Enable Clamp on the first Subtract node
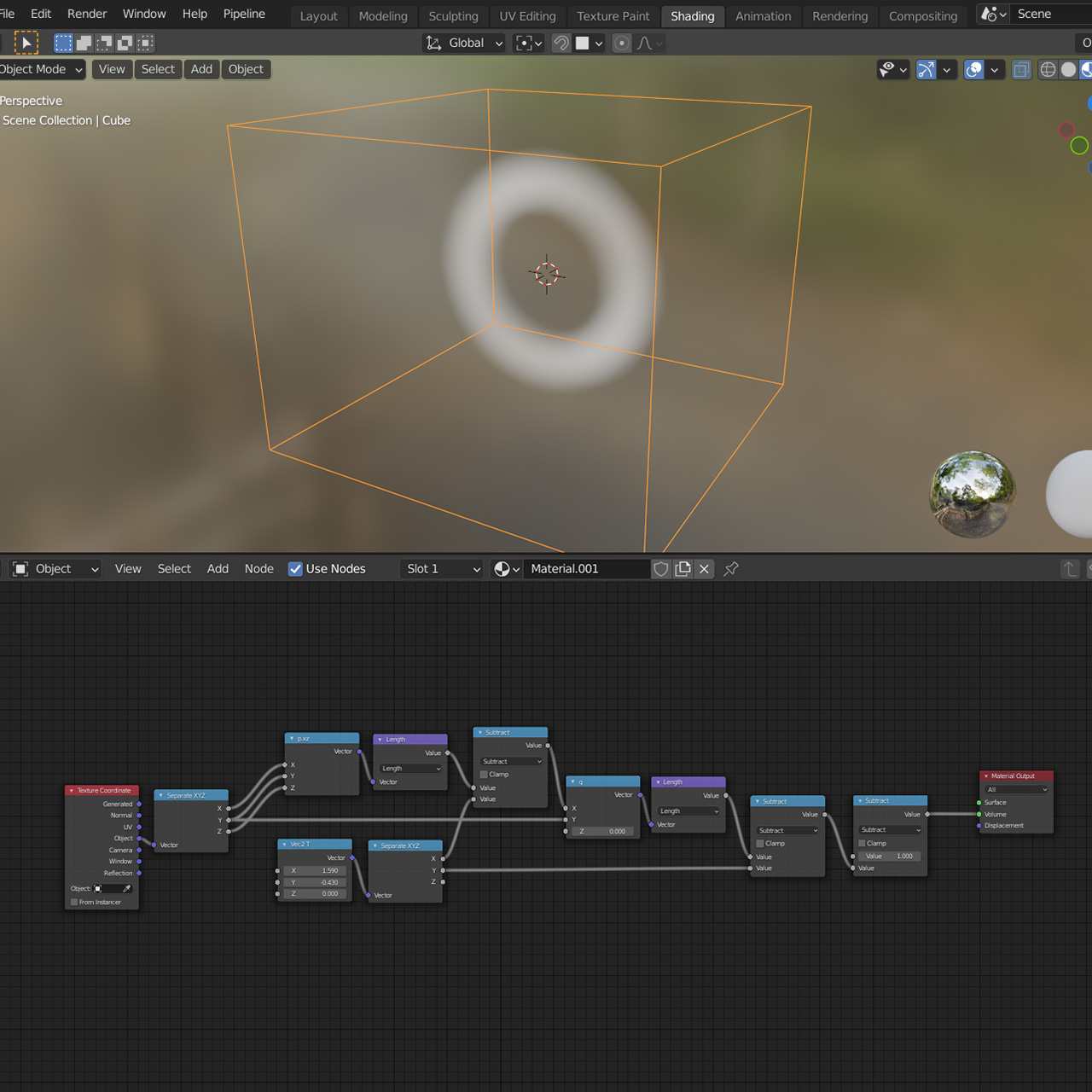 click(483, 774)
